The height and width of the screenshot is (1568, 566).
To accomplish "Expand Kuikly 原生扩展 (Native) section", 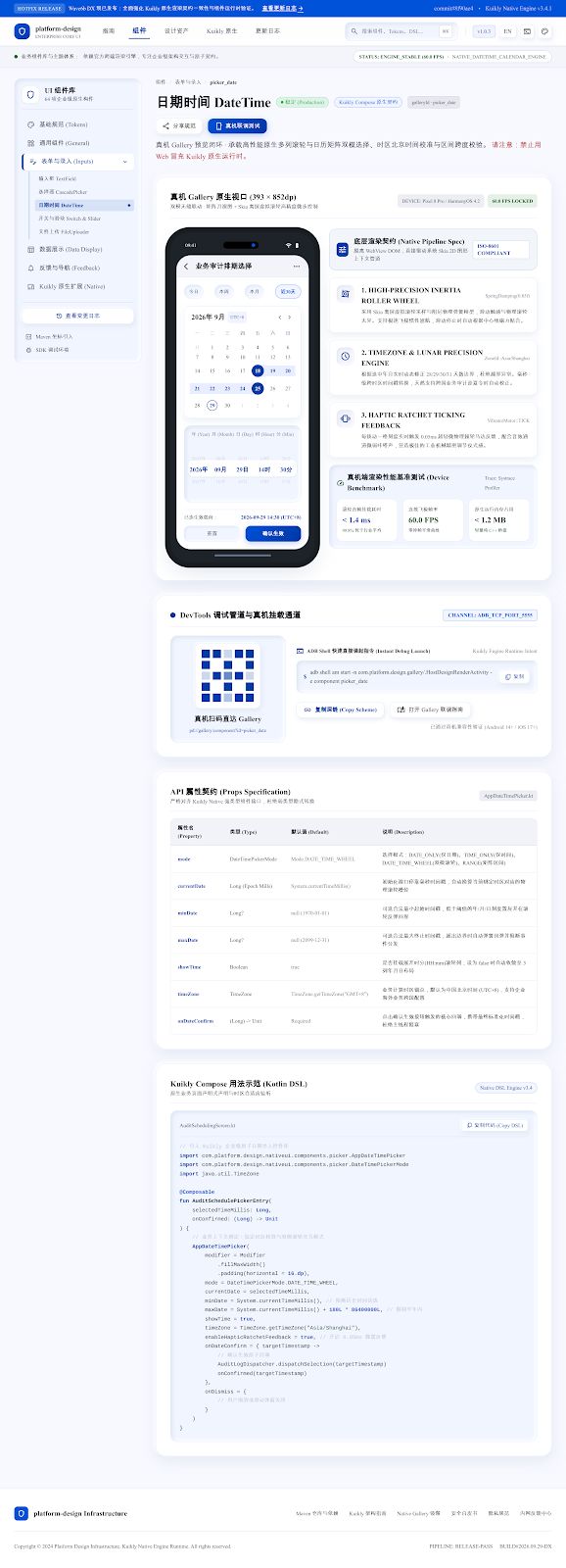I will tap(78, 286).
